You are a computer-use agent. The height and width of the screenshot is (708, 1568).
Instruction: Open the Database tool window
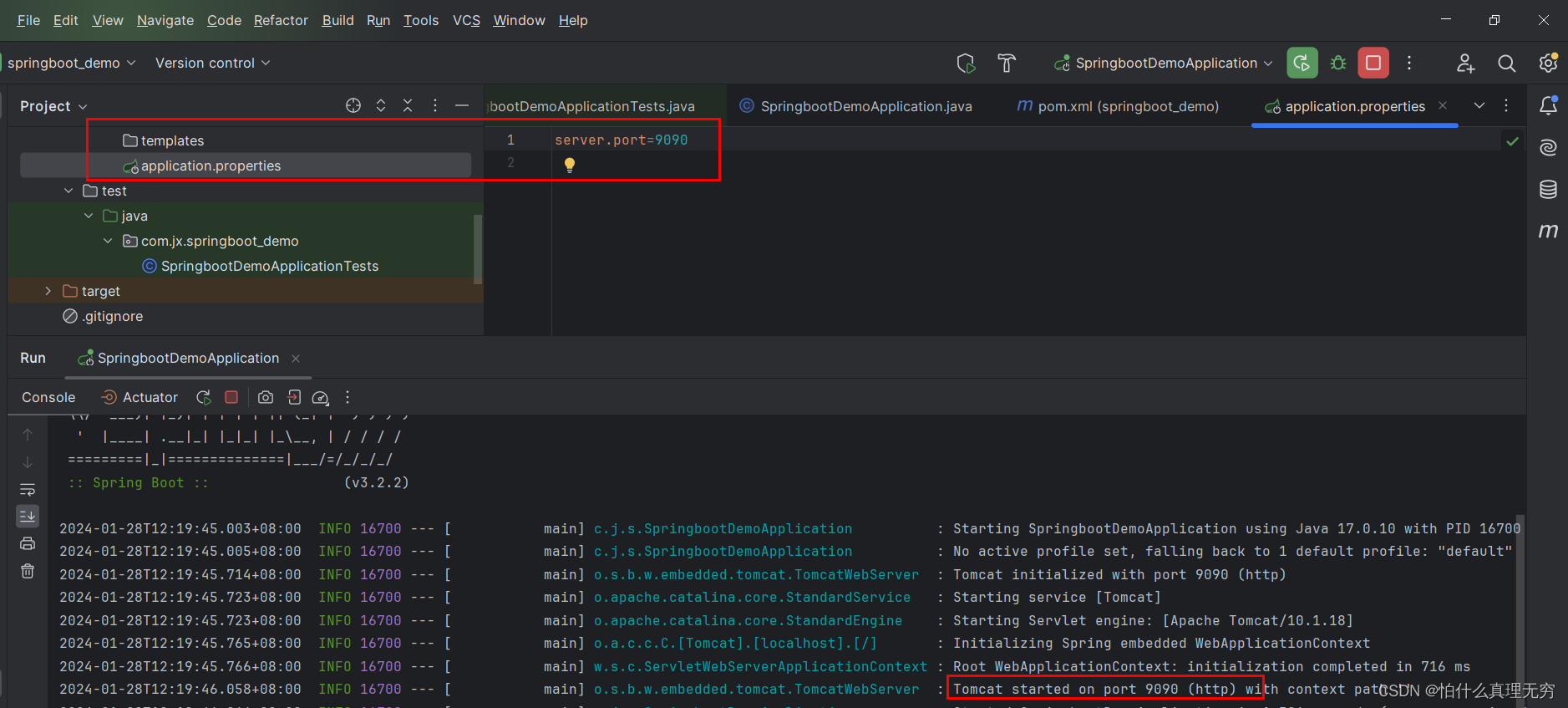(x=1548, y=189)
